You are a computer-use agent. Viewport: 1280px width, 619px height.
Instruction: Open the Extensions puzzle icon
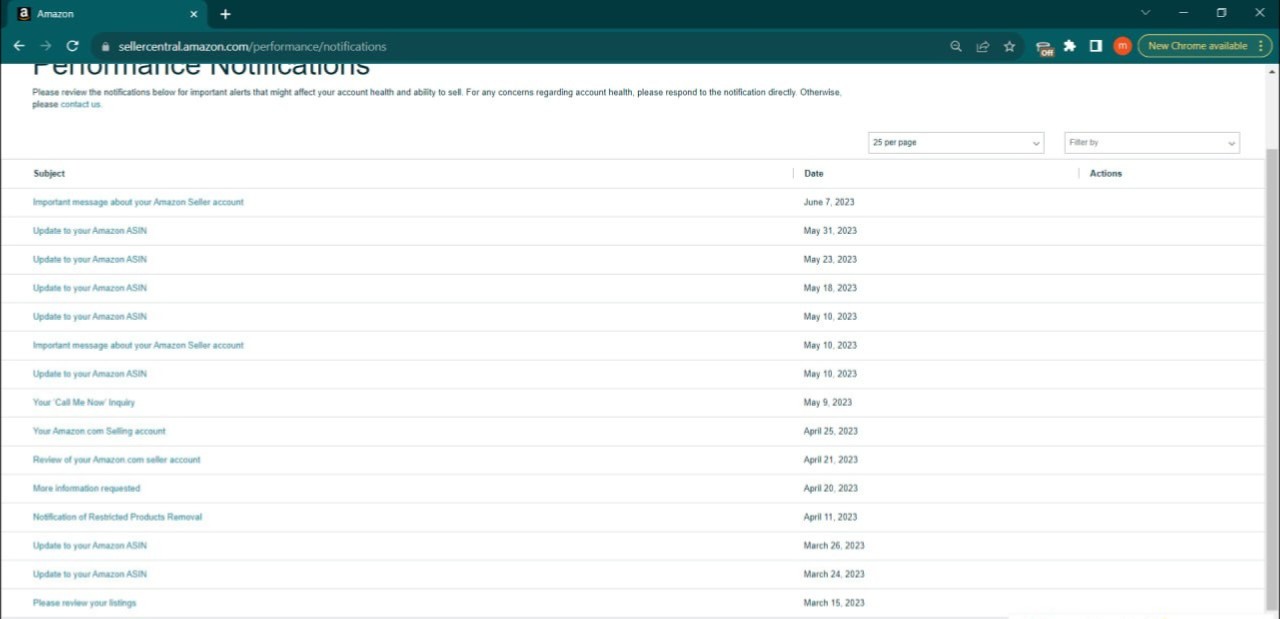click(x=1070, y=46)
